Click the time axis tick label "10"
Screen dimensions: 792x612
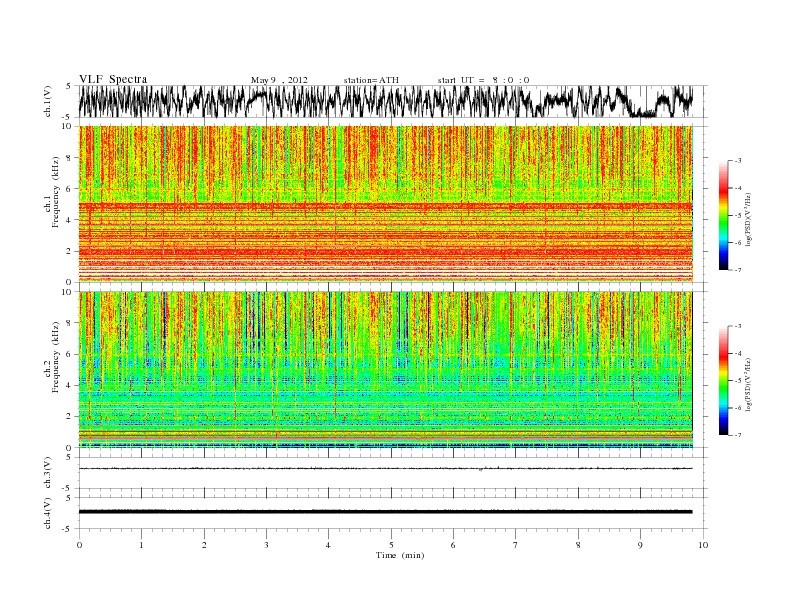[x=703, y=545]
